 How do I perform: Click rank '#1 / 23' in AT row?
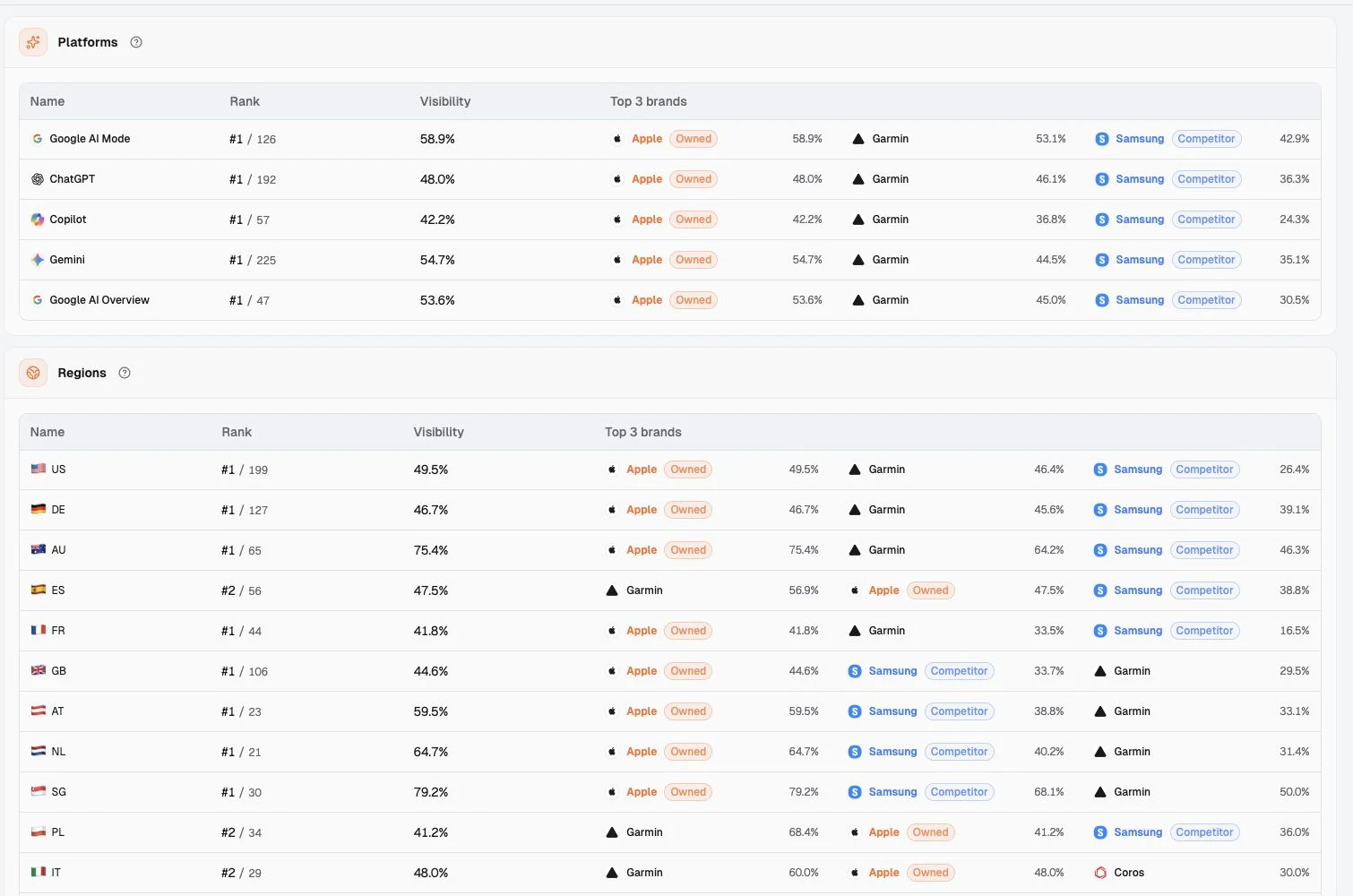click(241, 711)
